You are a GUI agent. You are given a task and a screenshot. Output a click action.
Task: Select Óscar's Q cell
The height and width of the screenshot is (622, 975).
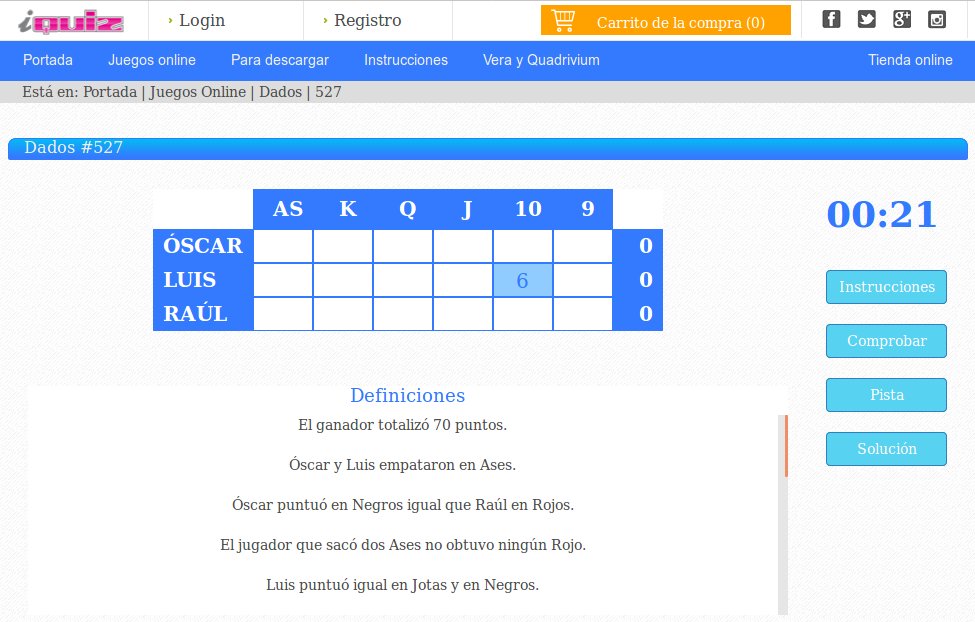pos(403,246)
